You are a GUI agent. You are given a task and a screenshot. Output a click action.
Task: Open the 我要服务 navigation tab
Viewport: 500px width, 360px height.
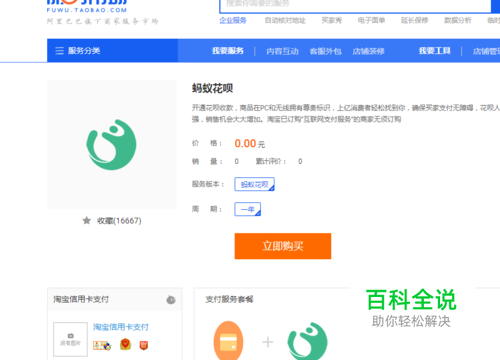click(228, 51)
